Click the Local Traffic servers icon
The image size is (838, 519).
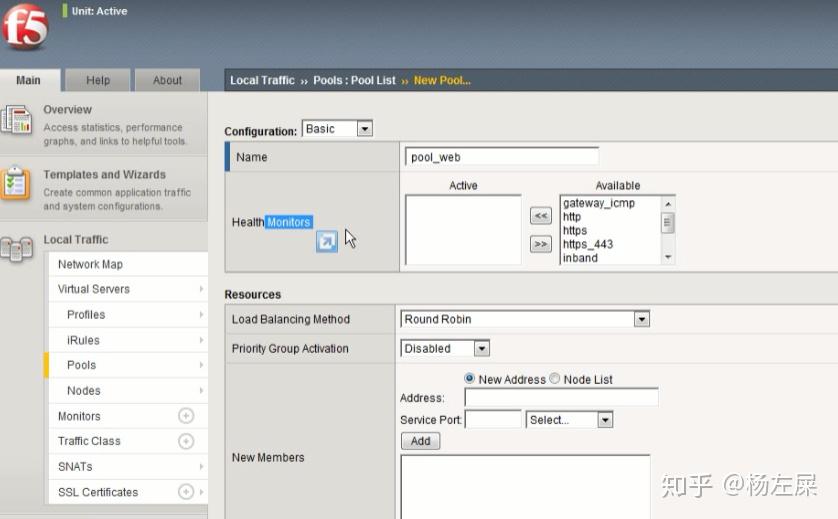click(17, 250)
